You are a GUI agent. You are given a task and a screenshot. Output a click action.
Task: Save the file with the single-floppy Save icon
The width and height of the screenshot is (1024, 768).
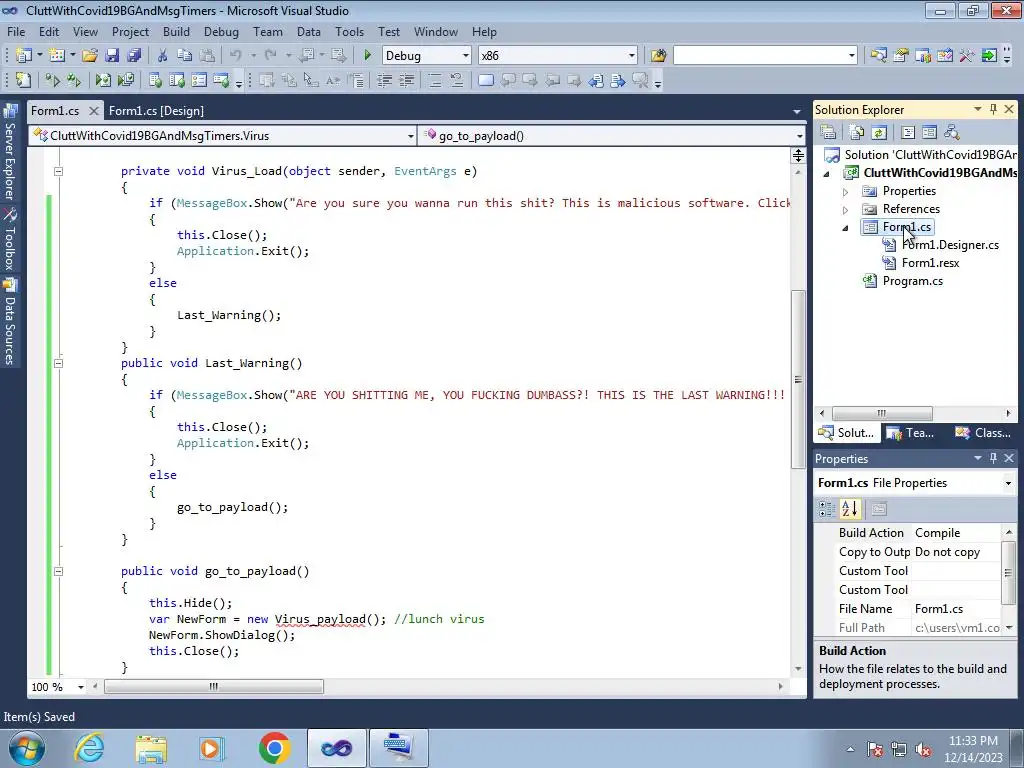click(112, 56)
